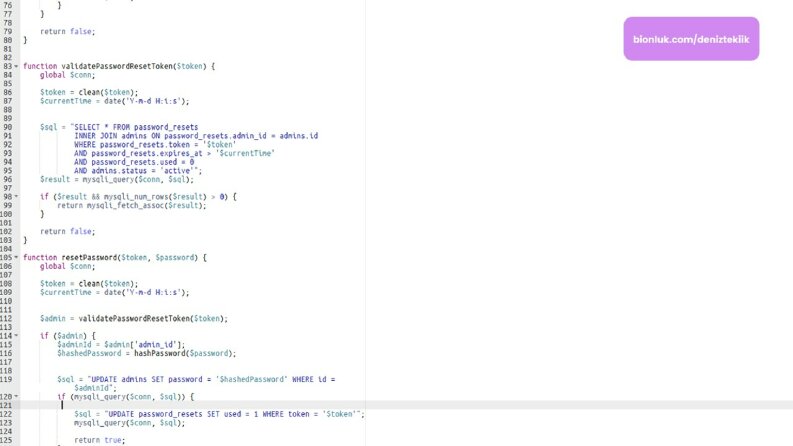Click the '$currentTime = date' statement on line 87
Viewport: 793px width, 446px height.
click(x=115, y=101)
